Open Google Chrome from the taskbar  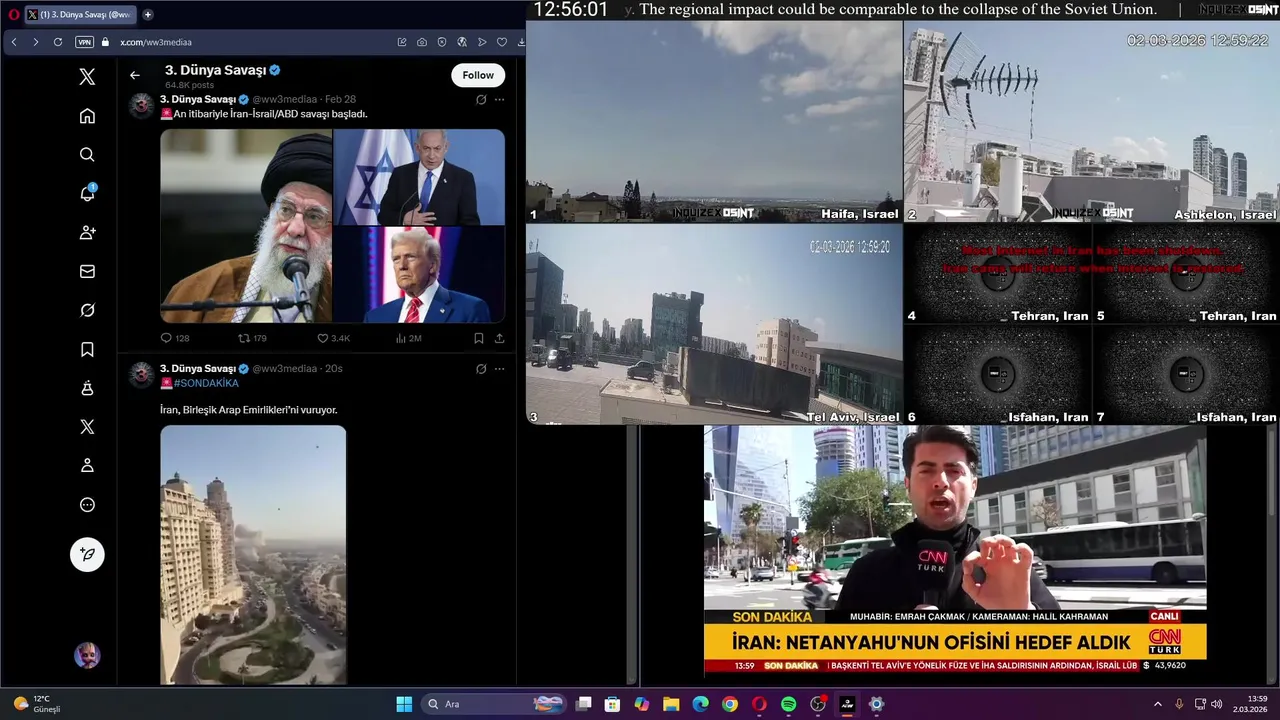click(x=730, y=704)
